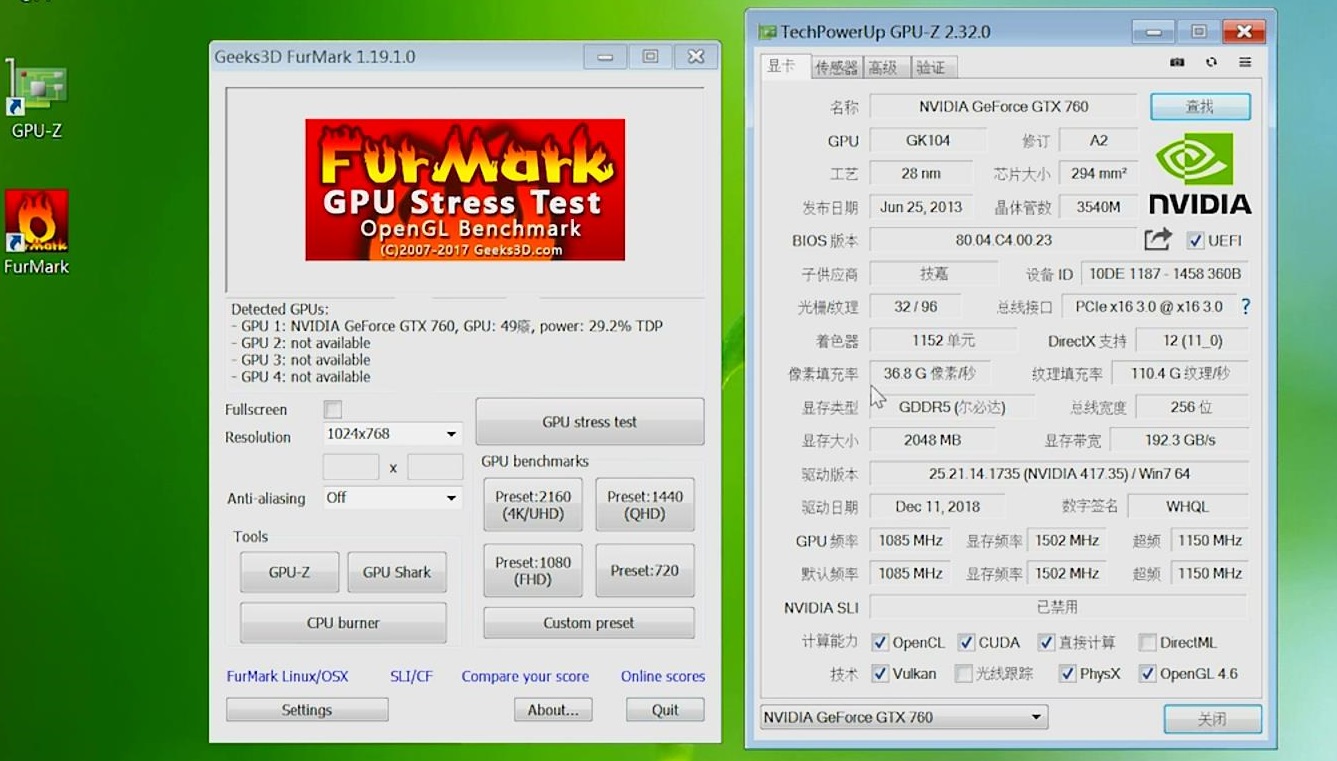Viewport: 1337px width, 761px height.
Task: Click the camera screenshot icon in GPU-Z
Action: [x=1176, y=62]
